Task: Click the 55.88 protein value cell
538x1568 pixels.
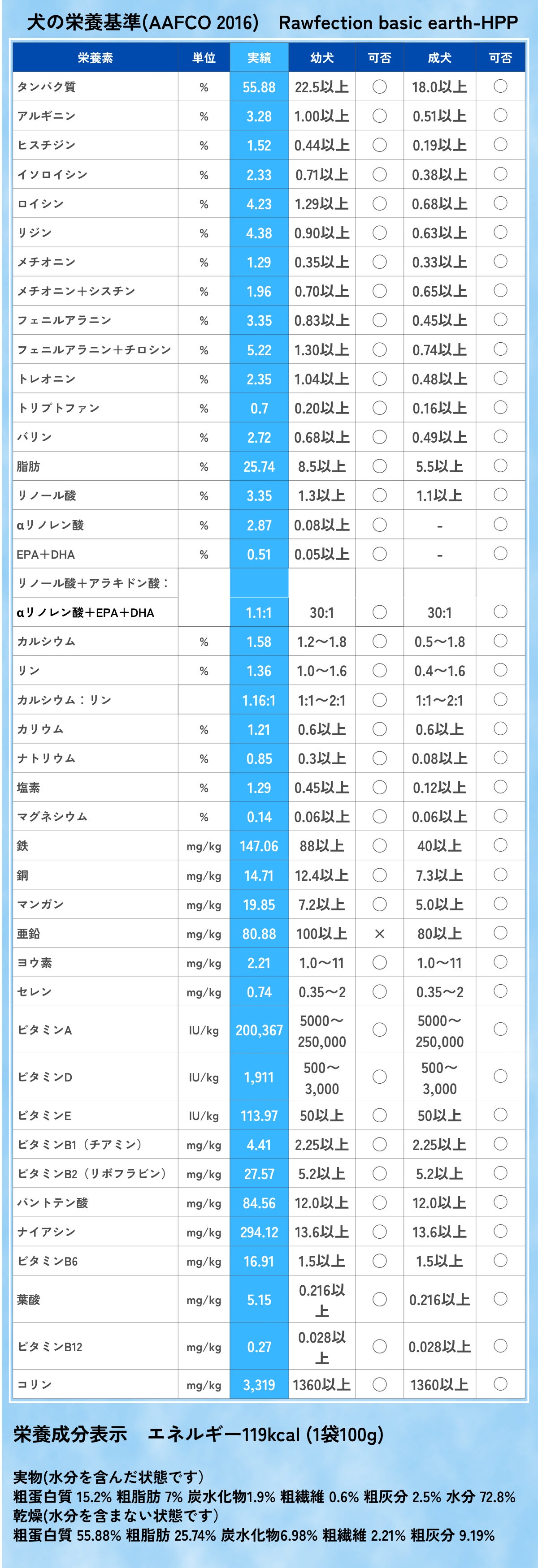Action: (259, 87)
